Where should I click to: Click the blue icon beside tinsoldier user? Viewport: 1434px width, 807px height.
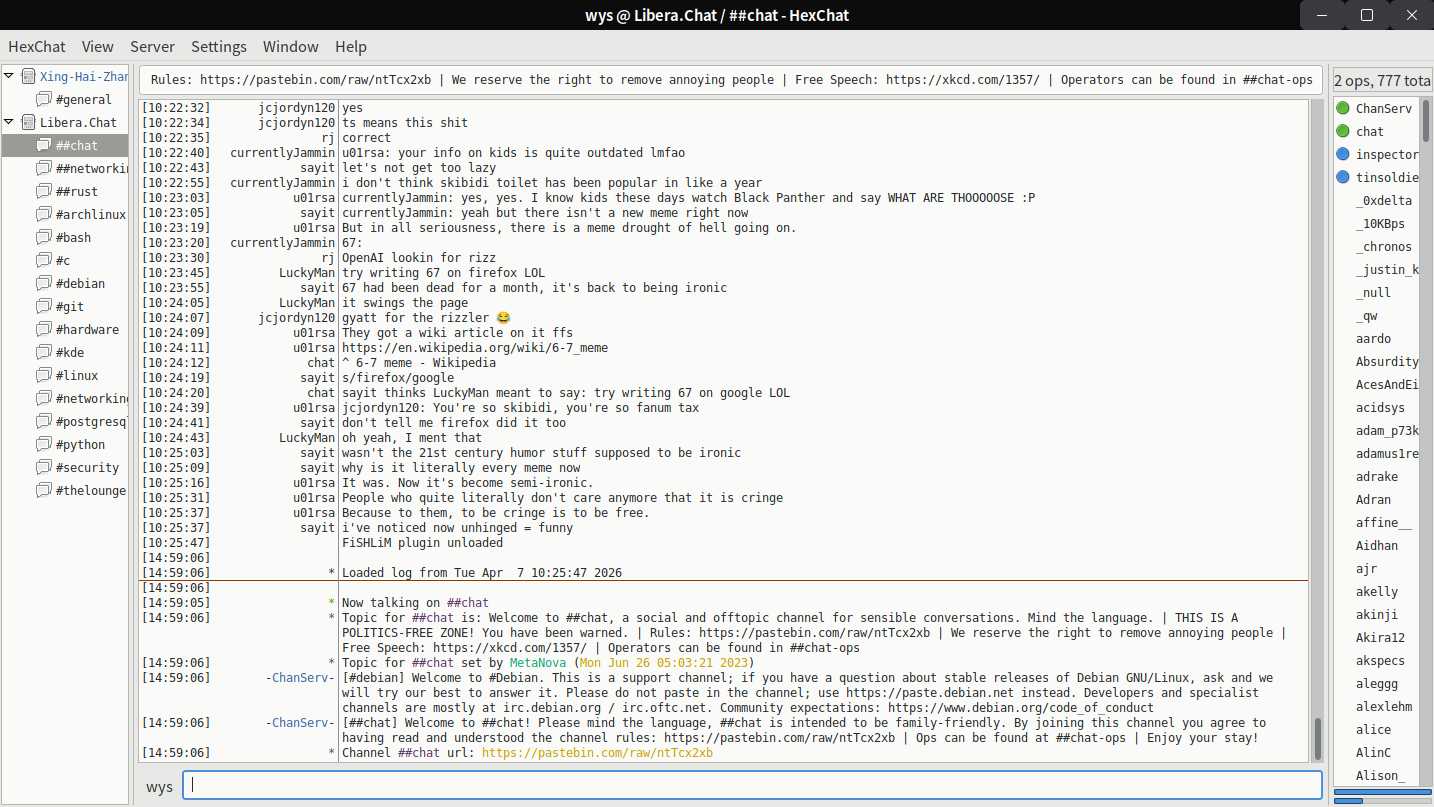tap(1343, 177)
